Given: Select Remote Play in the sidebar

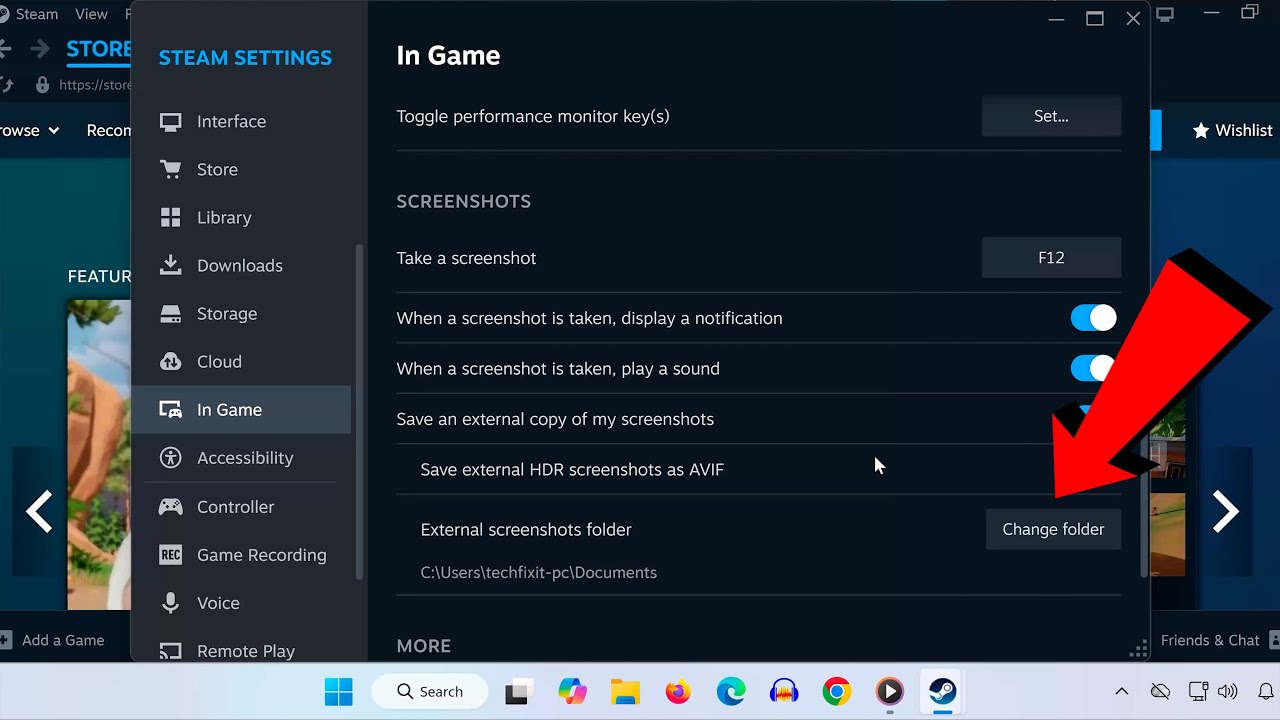Looking at the screenshot, I should pos(241,650).
